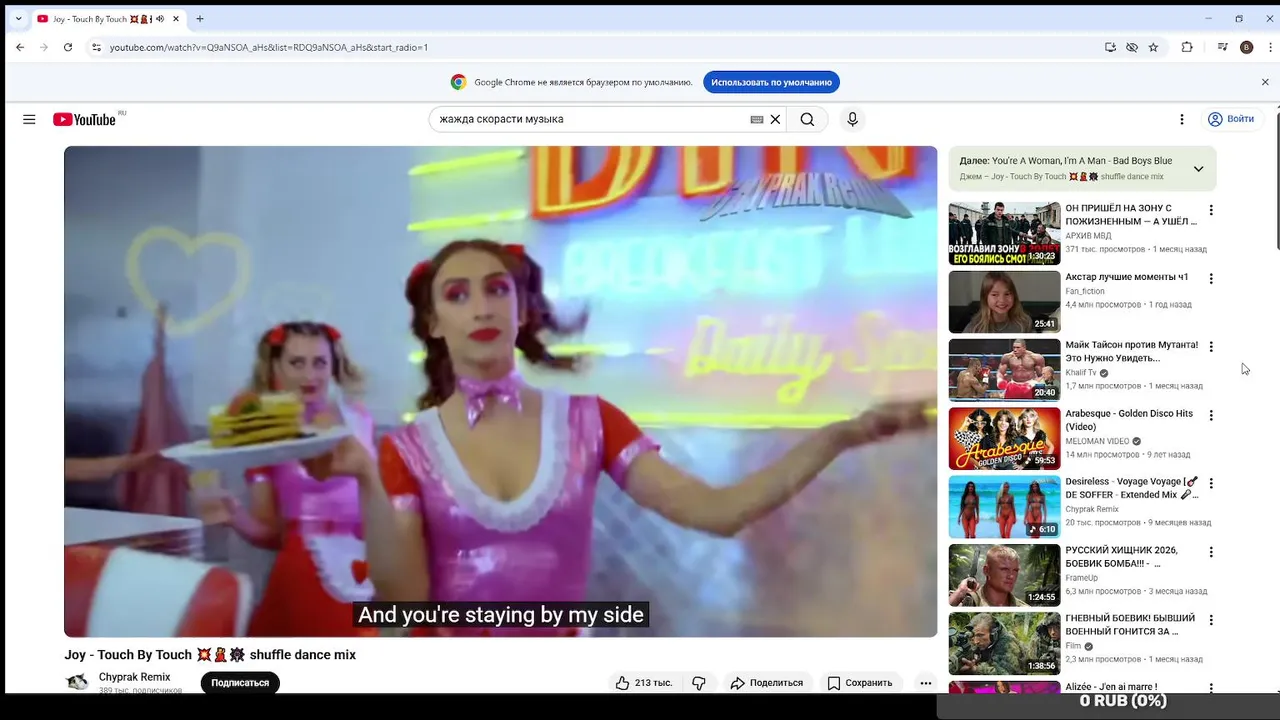Image resolution: width=1280 pixels, height=720 pixels.
Task: Click the YouTube search input field
Action: pyautogui.click(x=592, y=119)
